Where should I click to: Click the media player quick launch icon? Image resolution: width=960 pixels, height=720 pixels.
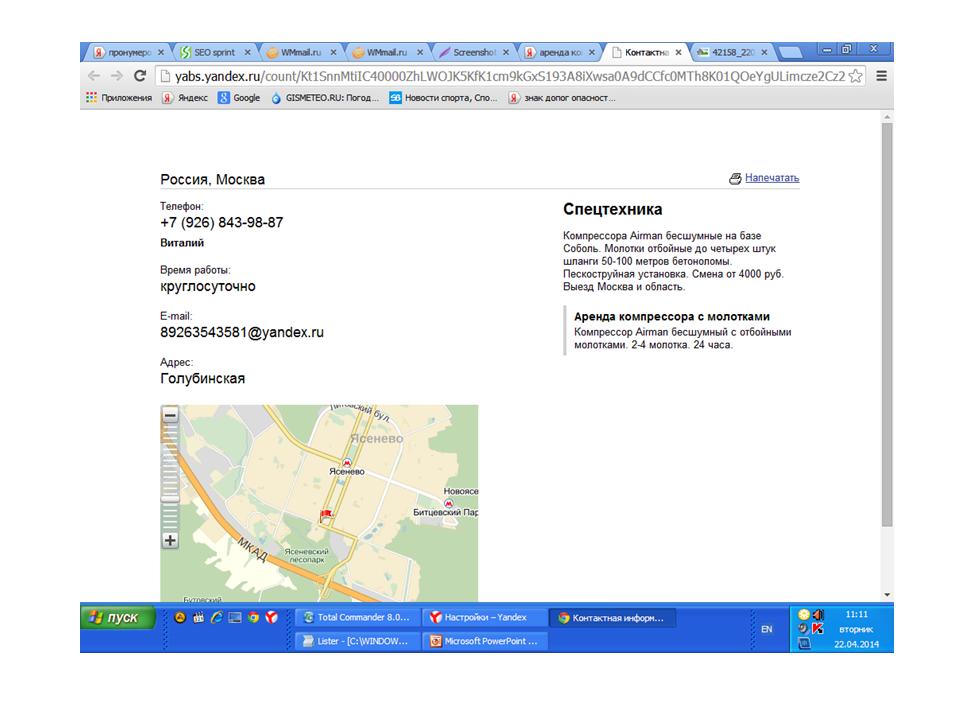[198, 618]
